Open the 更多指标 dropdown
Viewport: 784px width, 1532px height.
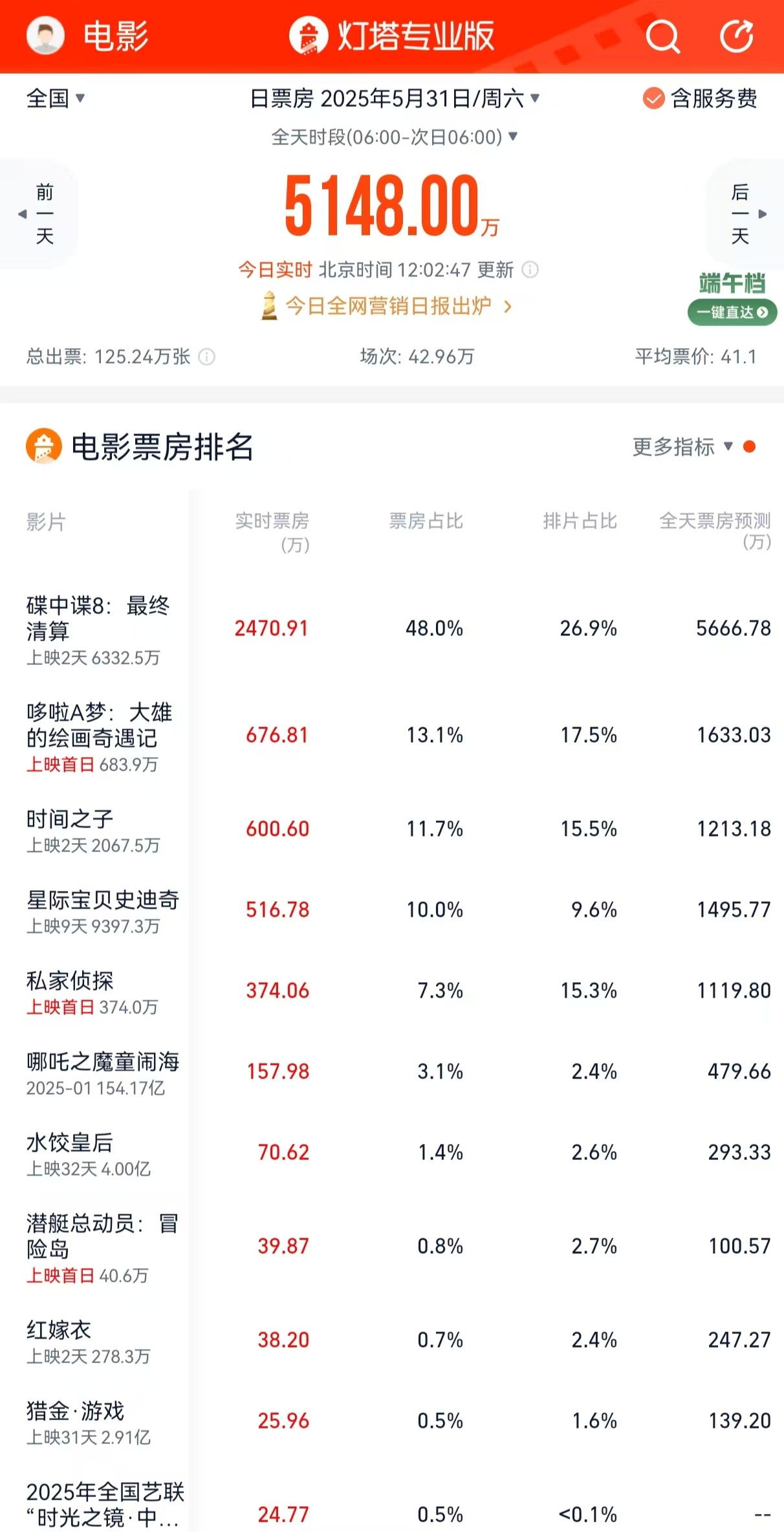coord(683,446)
